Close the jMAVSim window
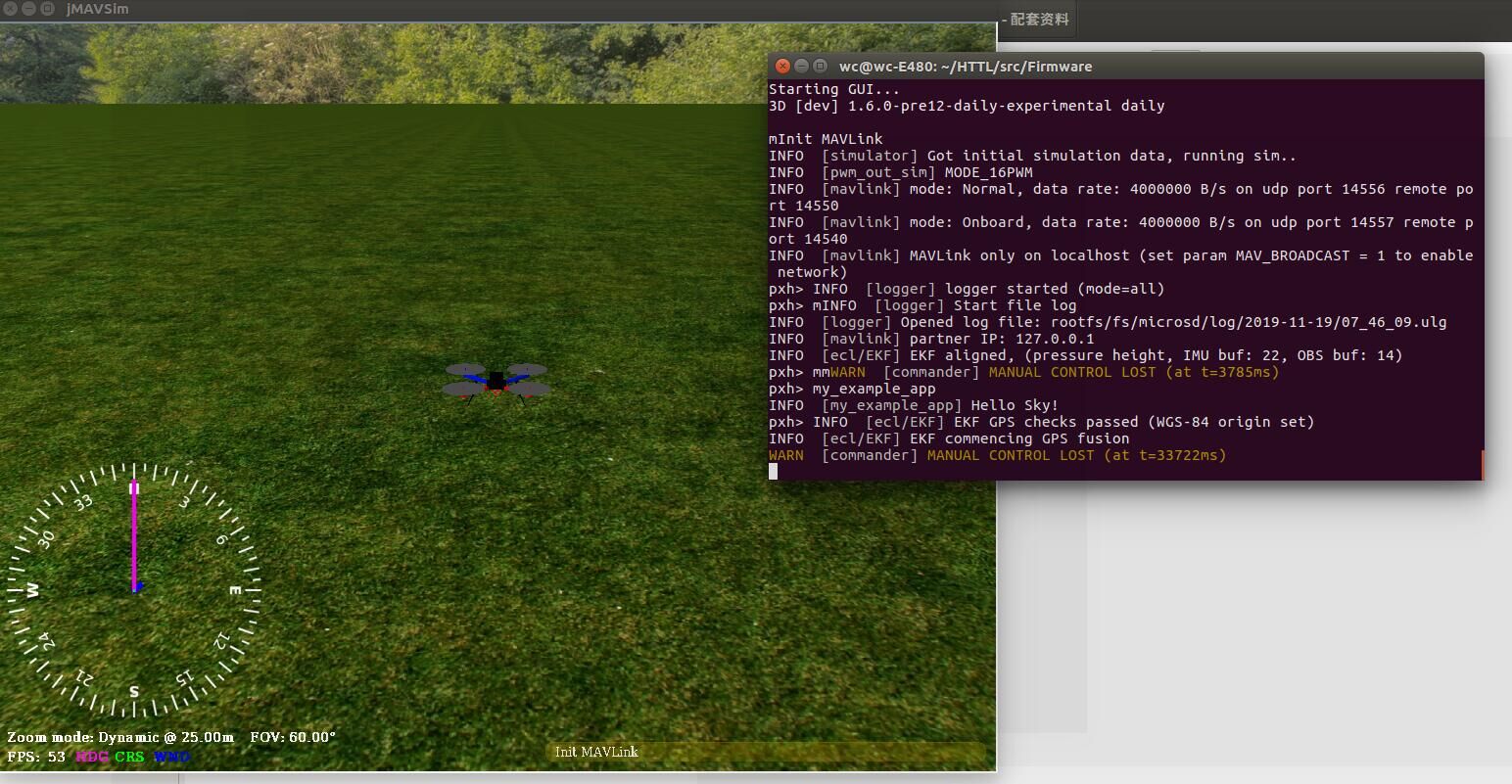This screenshot has height=784, width=1512. coord(8,8)
